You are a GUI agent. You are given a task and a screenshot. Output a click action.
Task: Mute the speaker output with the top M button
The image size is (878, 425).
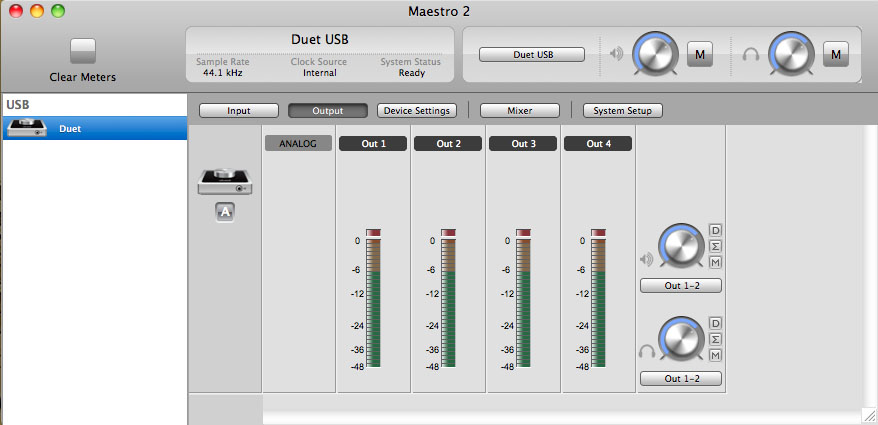tap(700, 53)
